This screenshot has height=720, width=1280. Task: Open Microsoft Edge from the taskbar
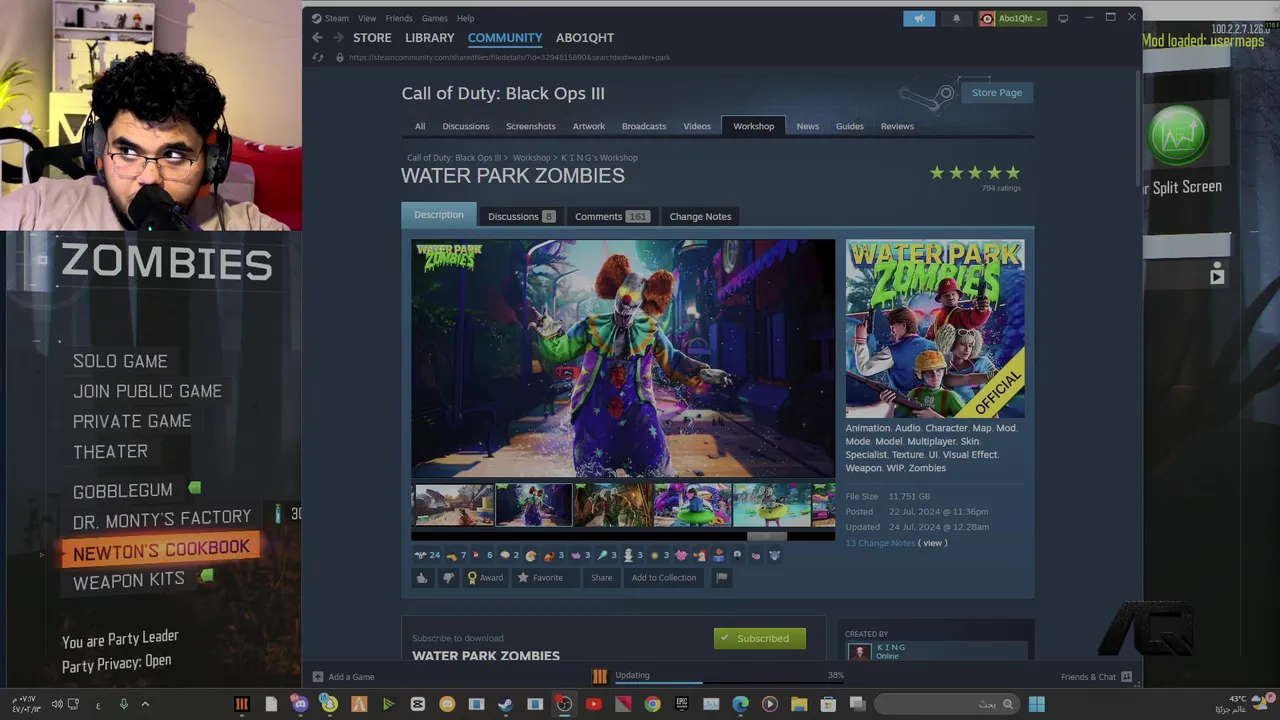coord(740,704)
